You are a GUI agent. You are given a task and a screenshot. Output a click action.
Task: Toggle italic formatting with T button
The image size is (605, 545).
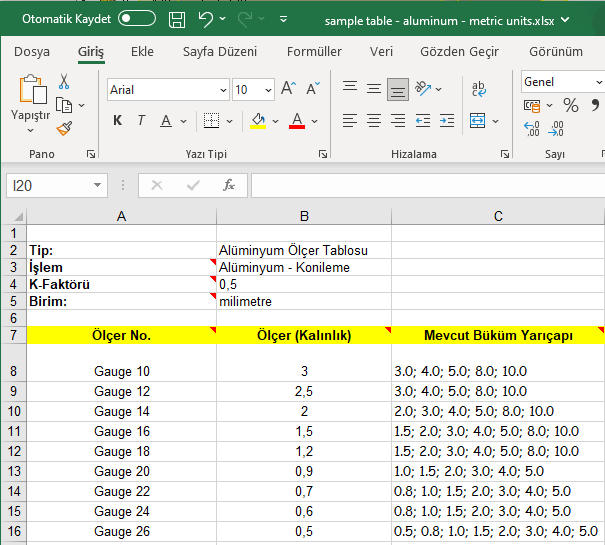click(141, 121)
